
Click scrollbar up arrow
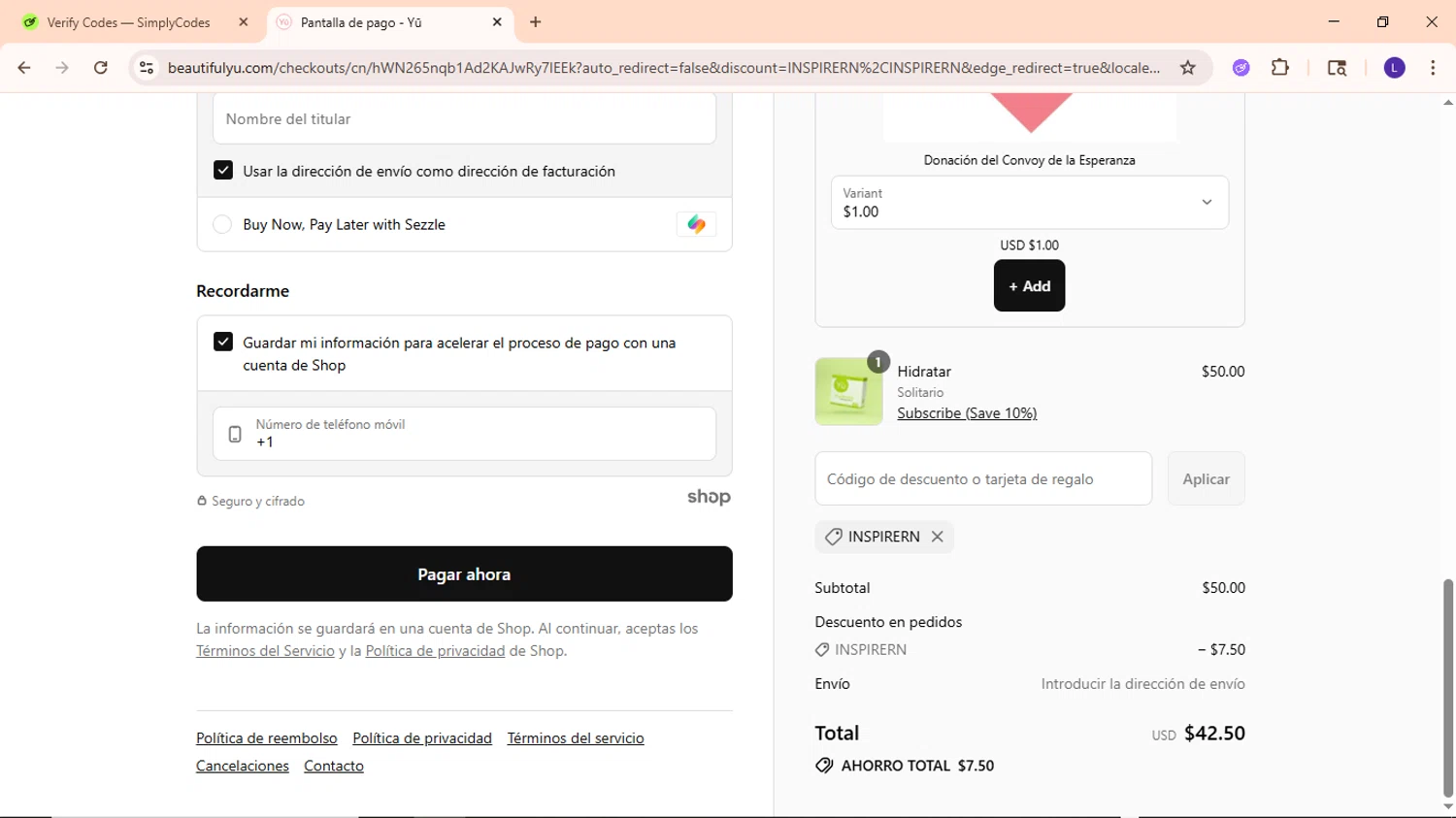coord(1448,102)
